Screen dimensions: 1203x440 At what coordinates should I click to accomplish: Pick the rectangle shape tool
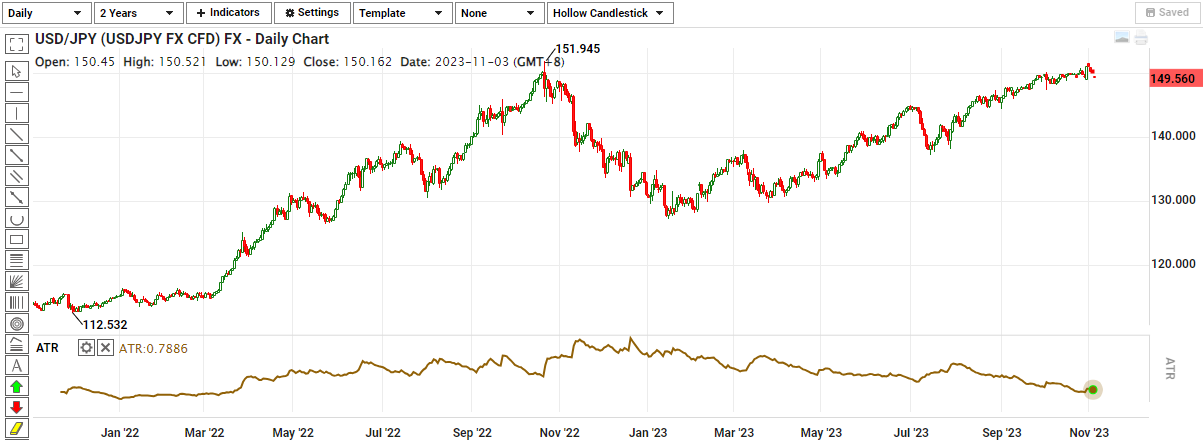click(x=16, y=239)
